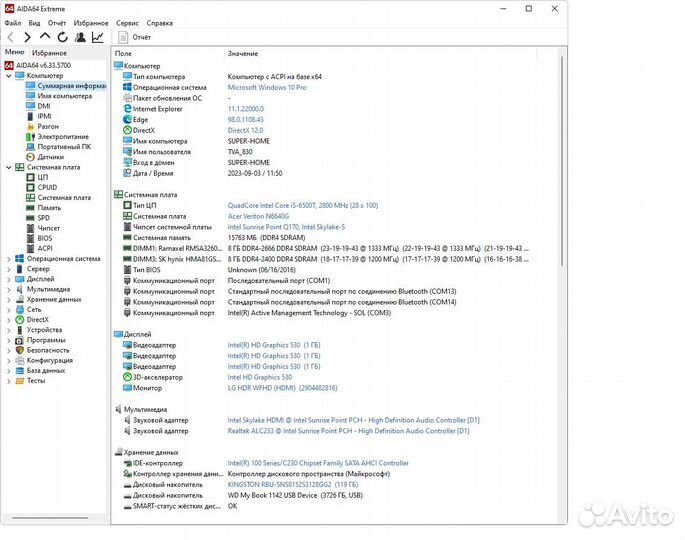This screenshot has width=685, height=540.
Task: Open the user/driver updates icon in toolbar
Action: pos(80,38)
